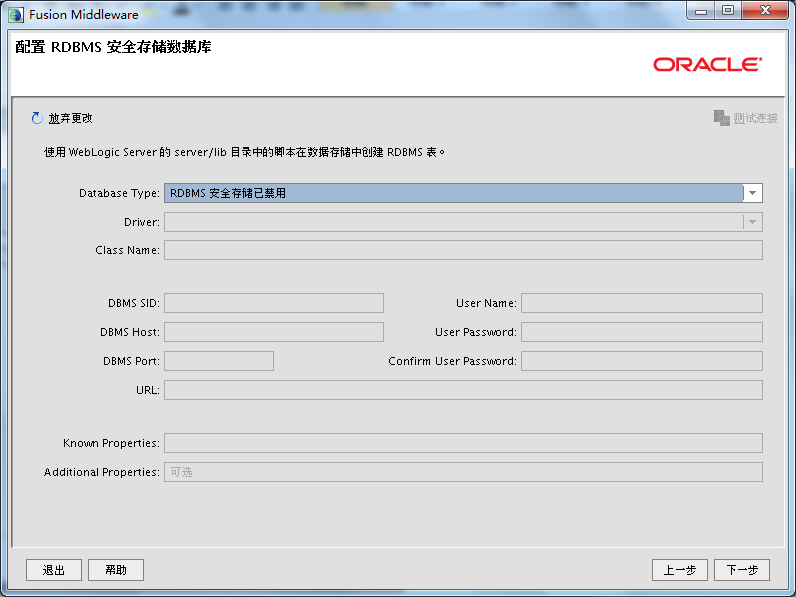
Task: Close the Fusion Middleware window
Action: tap(765, 11)
